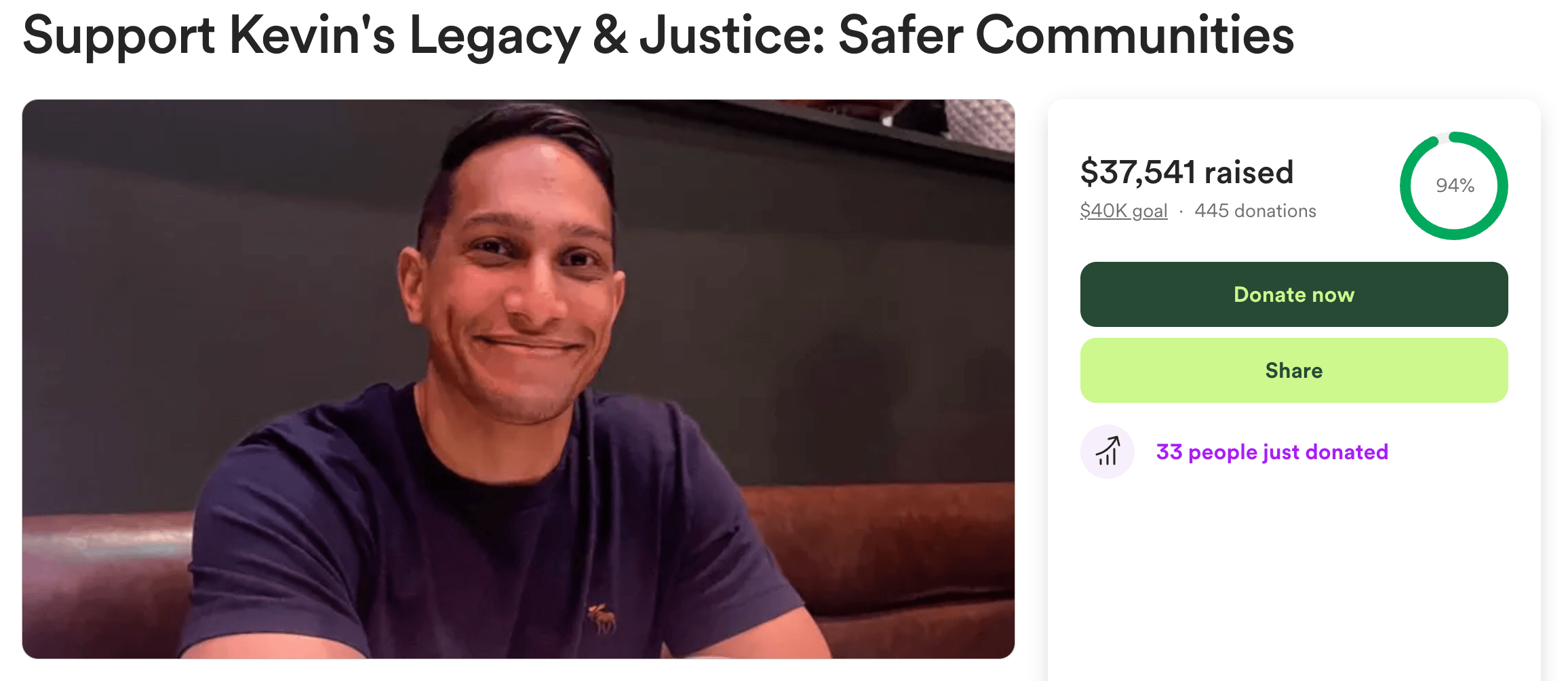Click the Donate now button
Screen dimensions: 1568x681
(1293, 294)
